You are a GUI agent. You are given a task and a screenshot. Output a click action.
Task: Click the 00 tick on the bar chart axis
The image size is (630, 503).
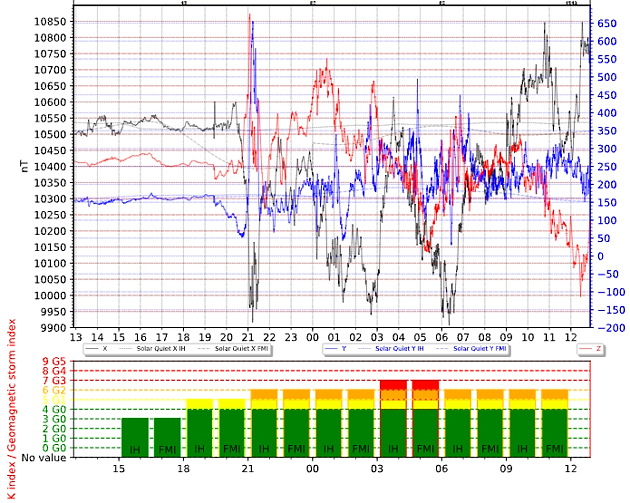click(x=313, y=469)
